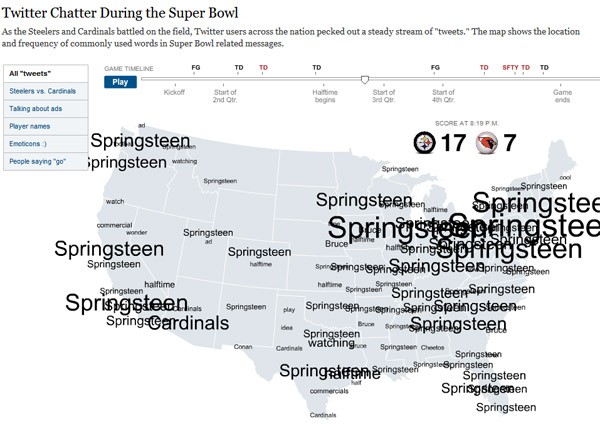
Task: Click the timeline slider handle
Action: point(365,80)
